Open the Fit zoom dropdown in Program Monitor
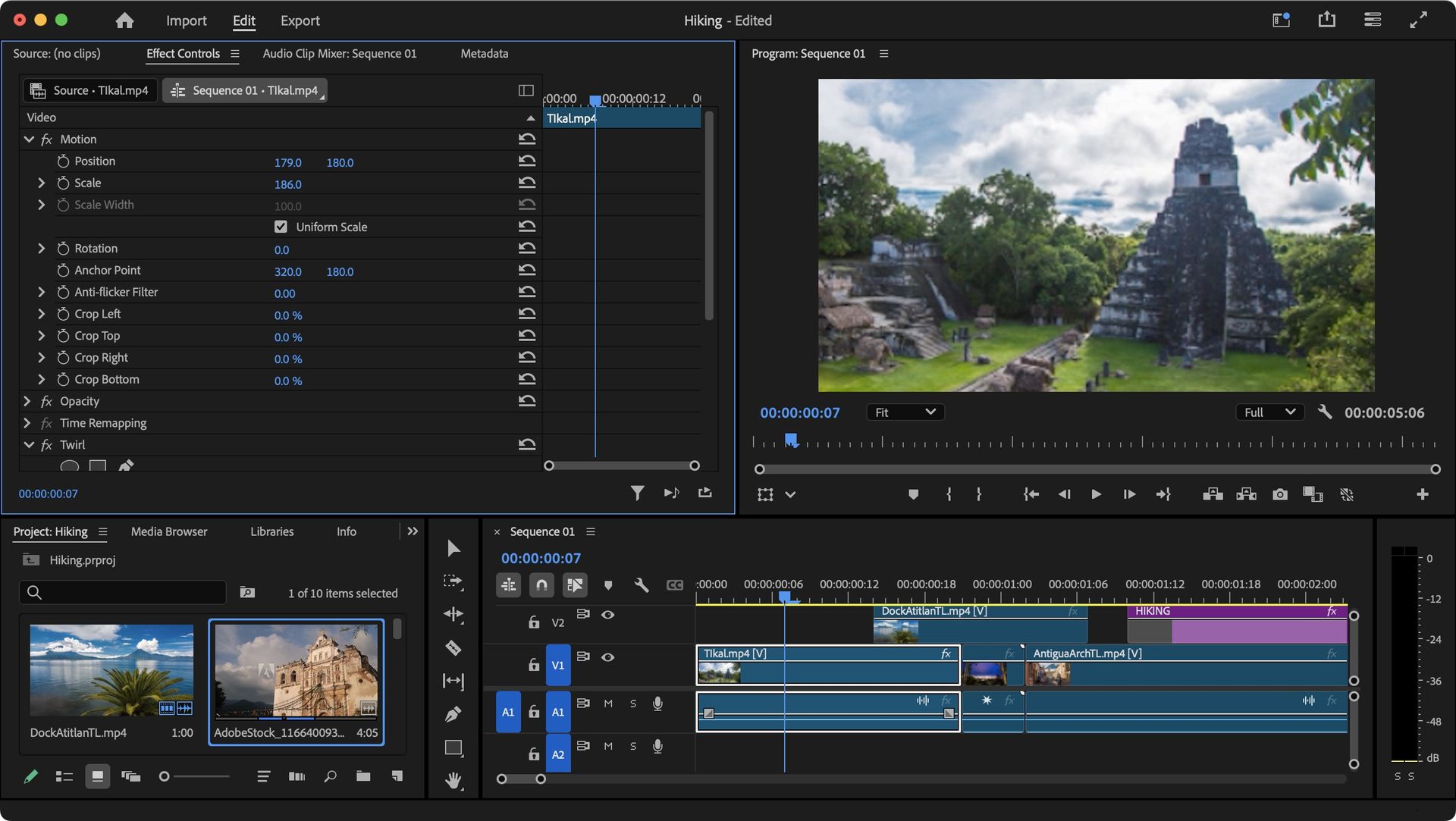 click(x=904, y=412)
